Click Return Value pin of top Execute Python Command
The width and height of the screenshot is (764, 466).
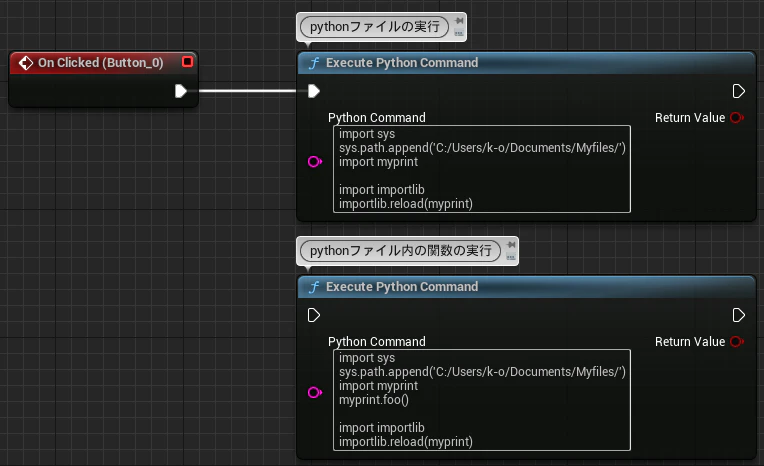pos(737,117)
